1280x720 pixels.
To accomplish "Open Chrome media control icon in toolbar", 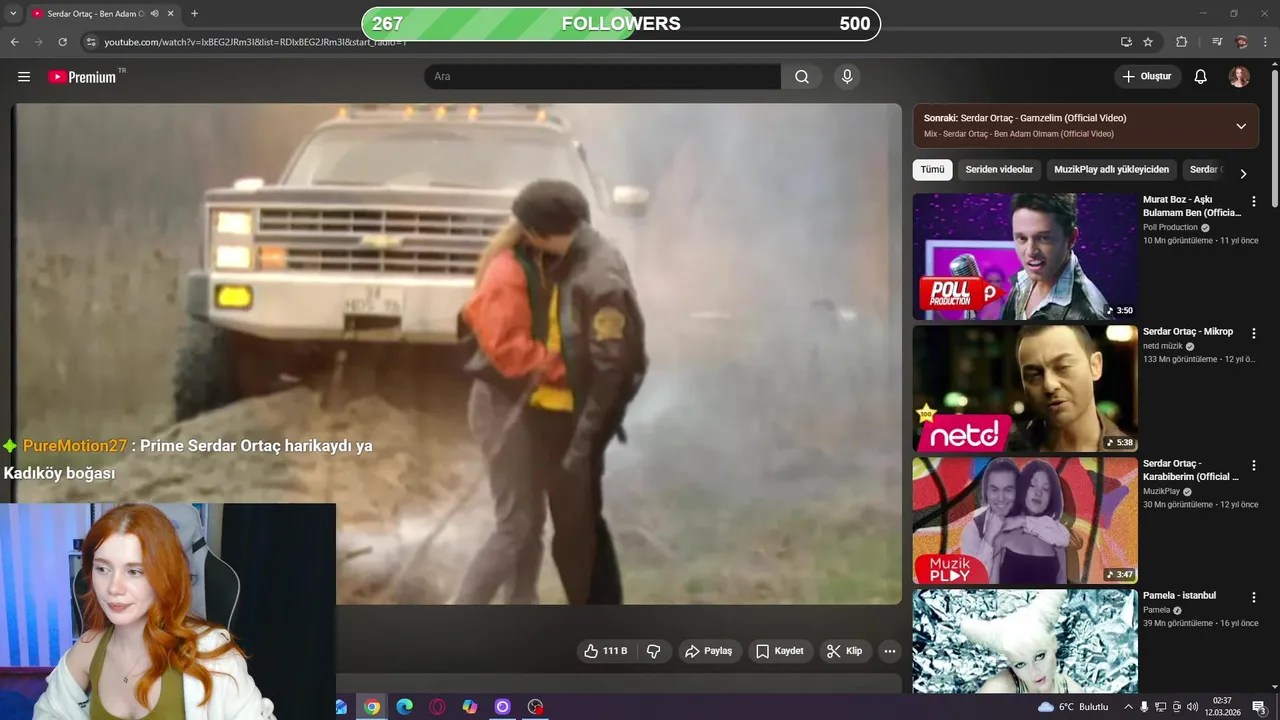I will click(1217, 42).
